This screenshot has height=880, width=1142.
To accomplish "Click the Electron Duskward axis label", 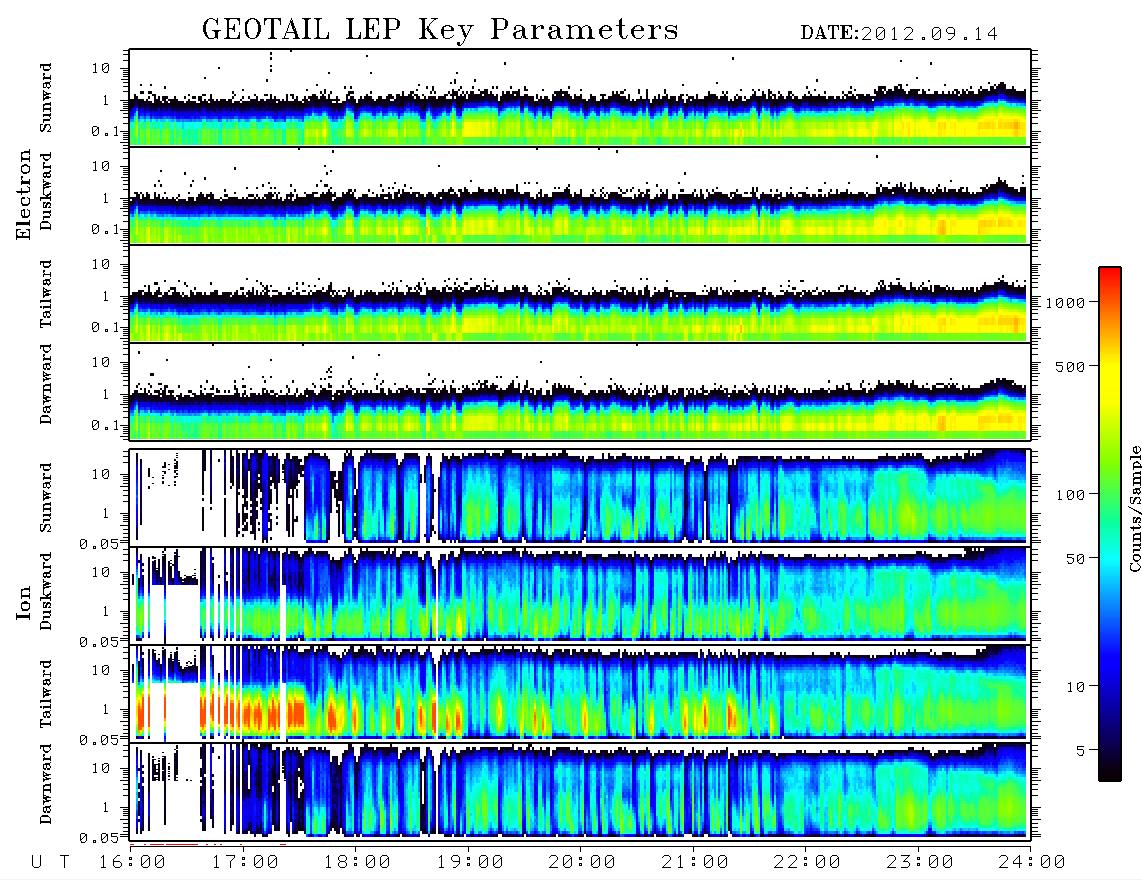I will click(46, 191).
